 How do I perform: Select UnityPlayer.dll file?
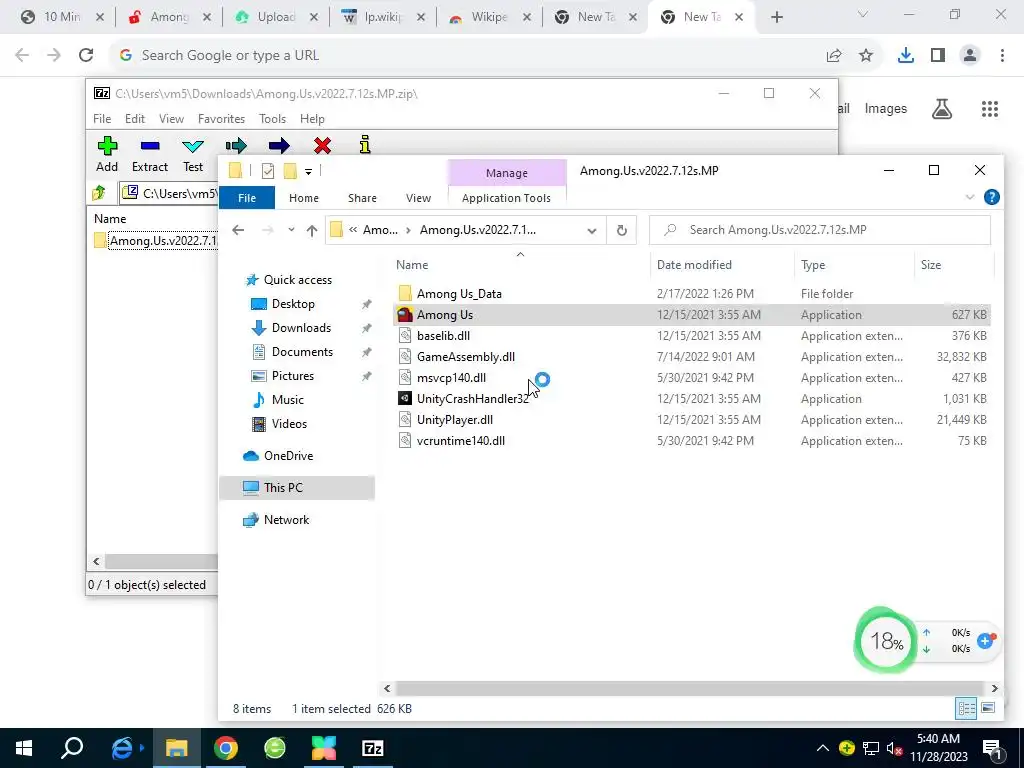[x=455, y=420]
